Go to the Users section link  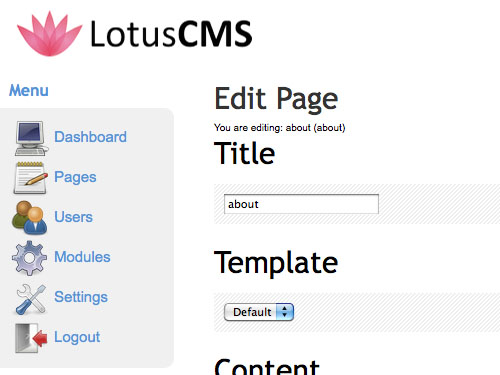pyautogui.click(x=73, y=217)
